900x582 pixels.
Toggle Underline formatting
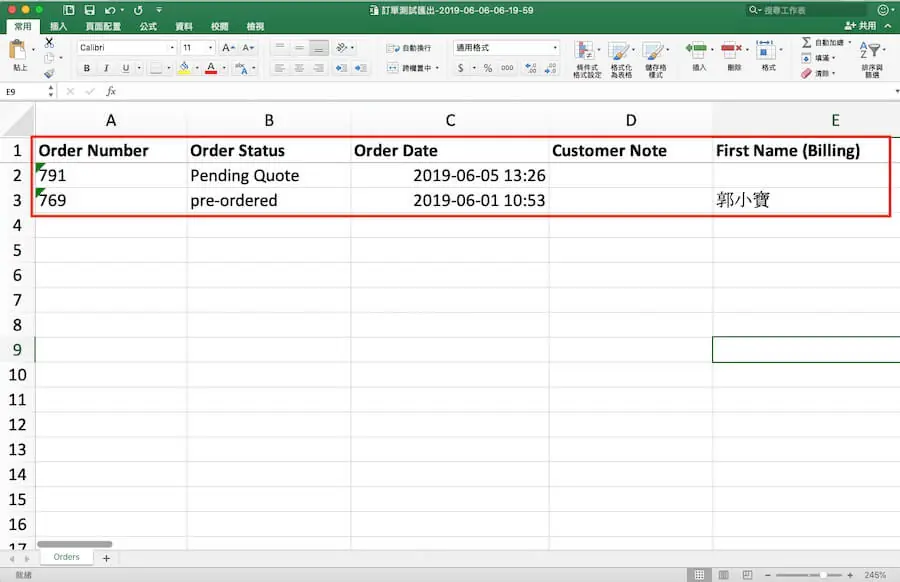coord(126,68)
